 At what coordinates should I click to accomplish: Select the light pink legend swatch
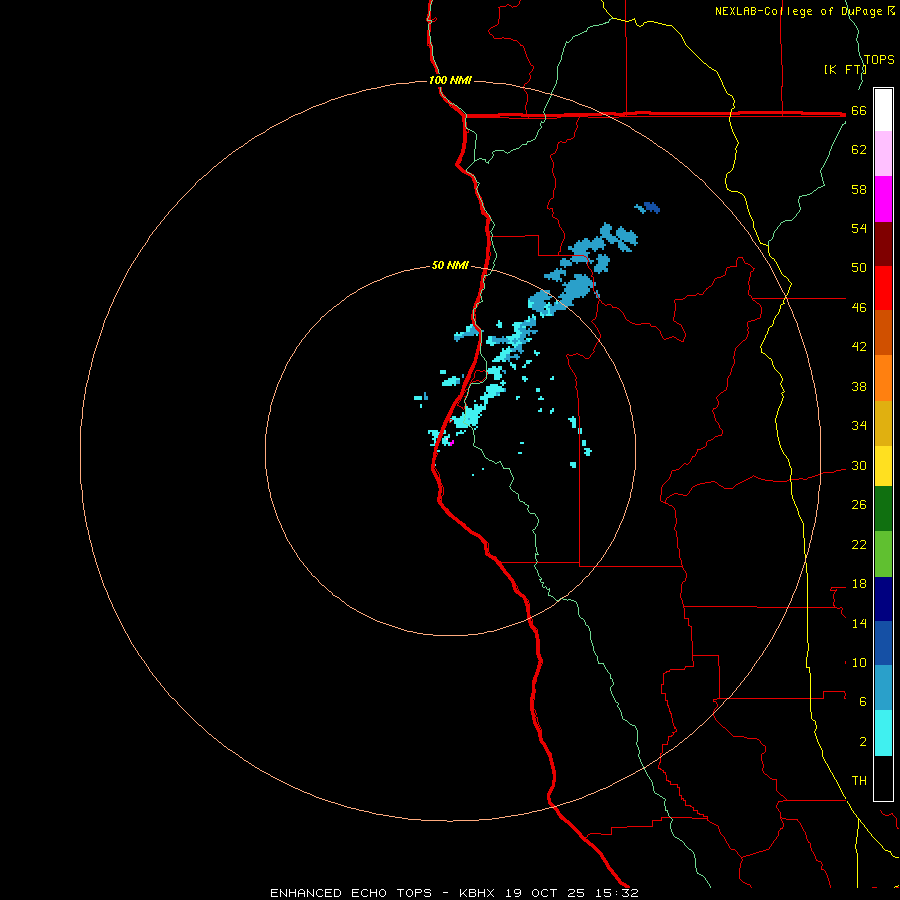click(883, 153)
